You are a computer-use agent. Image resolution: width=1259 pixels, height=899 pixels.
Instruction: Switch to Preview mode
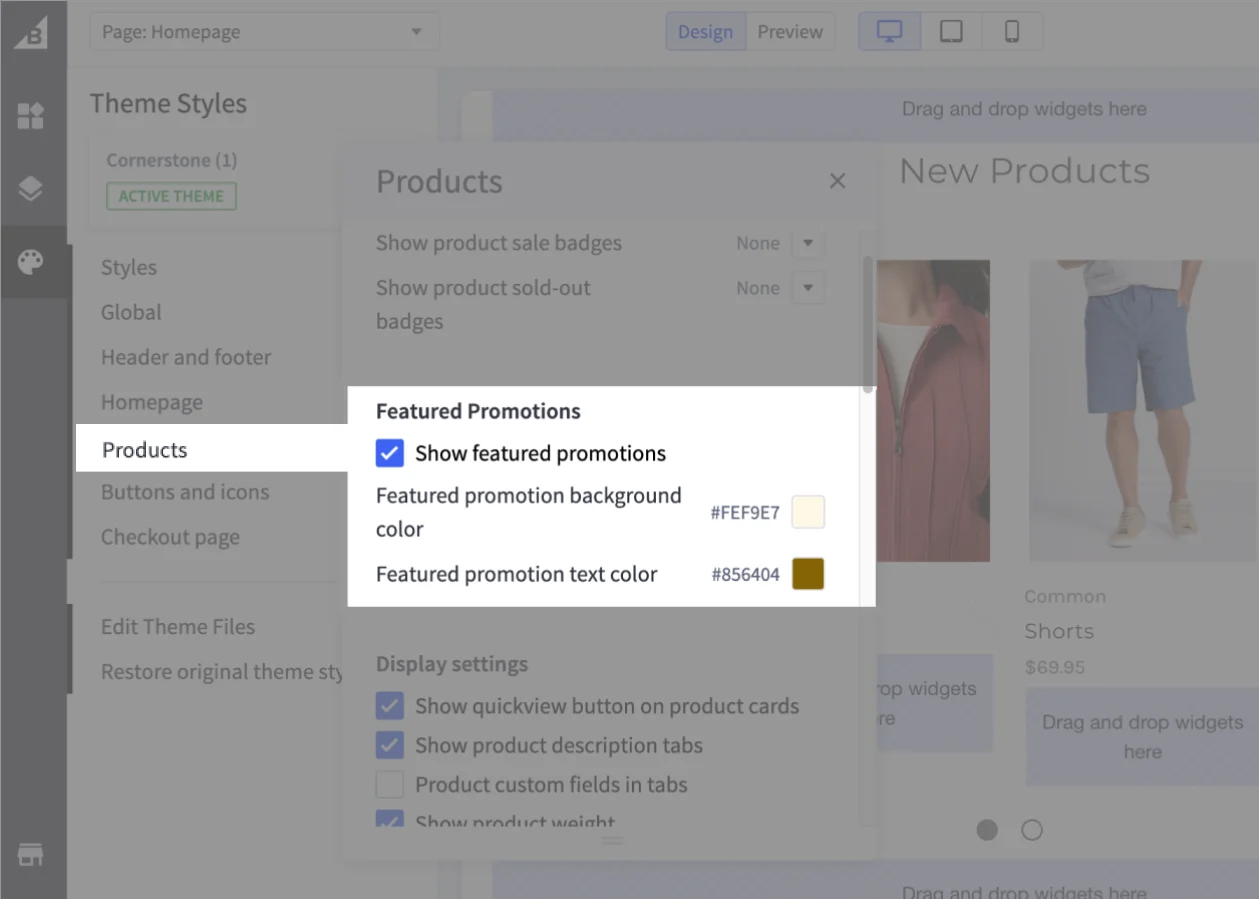(790, 32)
